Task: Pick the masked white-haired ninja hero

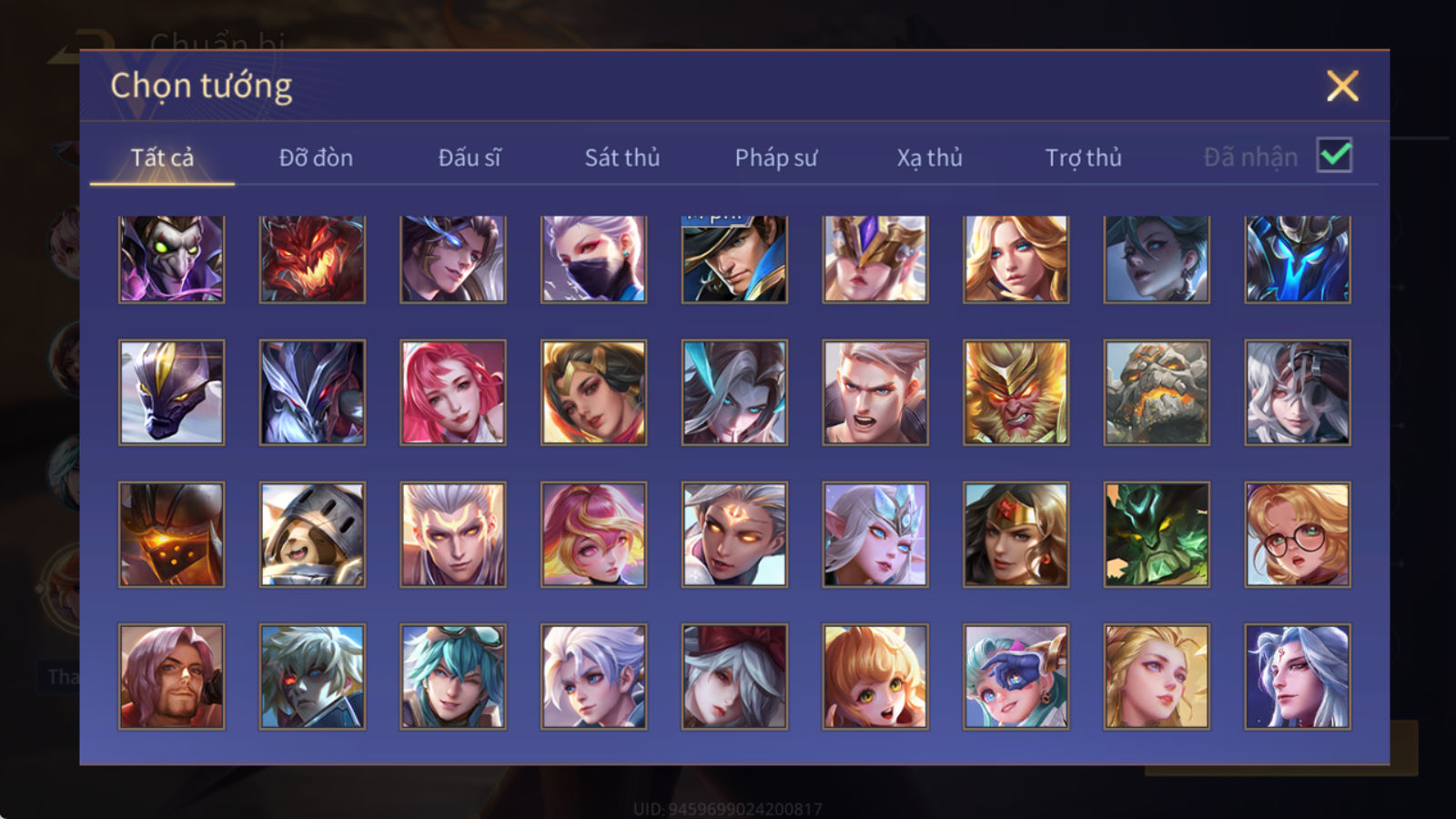Action: click(593, 258)
